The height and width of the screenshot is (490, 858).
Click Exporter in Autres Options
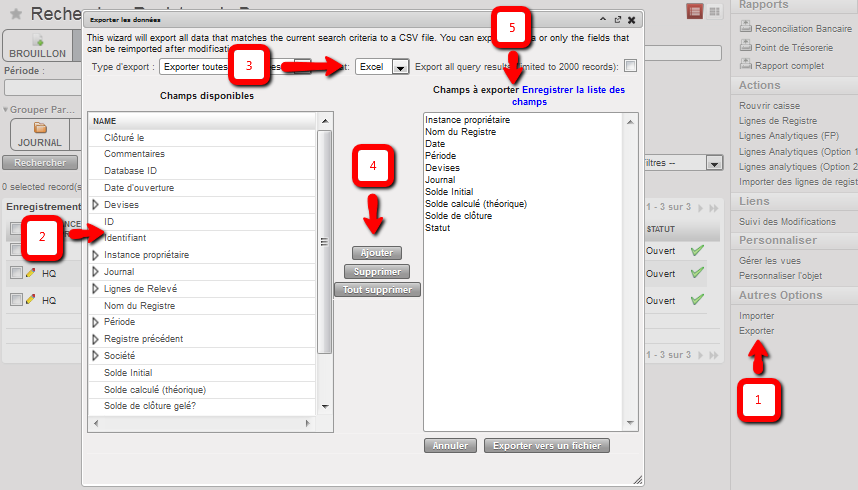pyautogui.click(x=756, y=330)
